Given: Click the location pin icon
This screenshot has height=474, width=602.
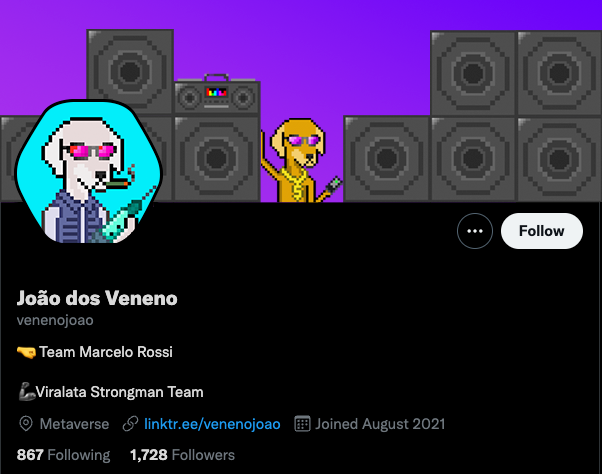Looking at the screenshot, I should point(26,424).
